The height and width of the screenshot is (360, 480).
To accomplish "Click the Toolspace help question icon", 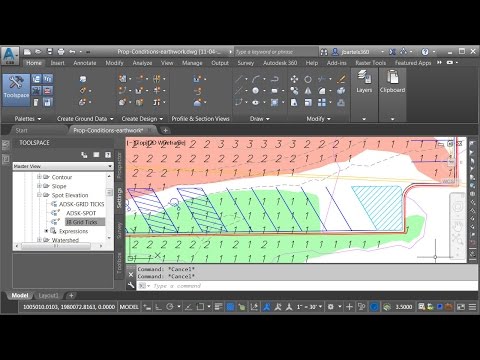I will tap(108, 155).
